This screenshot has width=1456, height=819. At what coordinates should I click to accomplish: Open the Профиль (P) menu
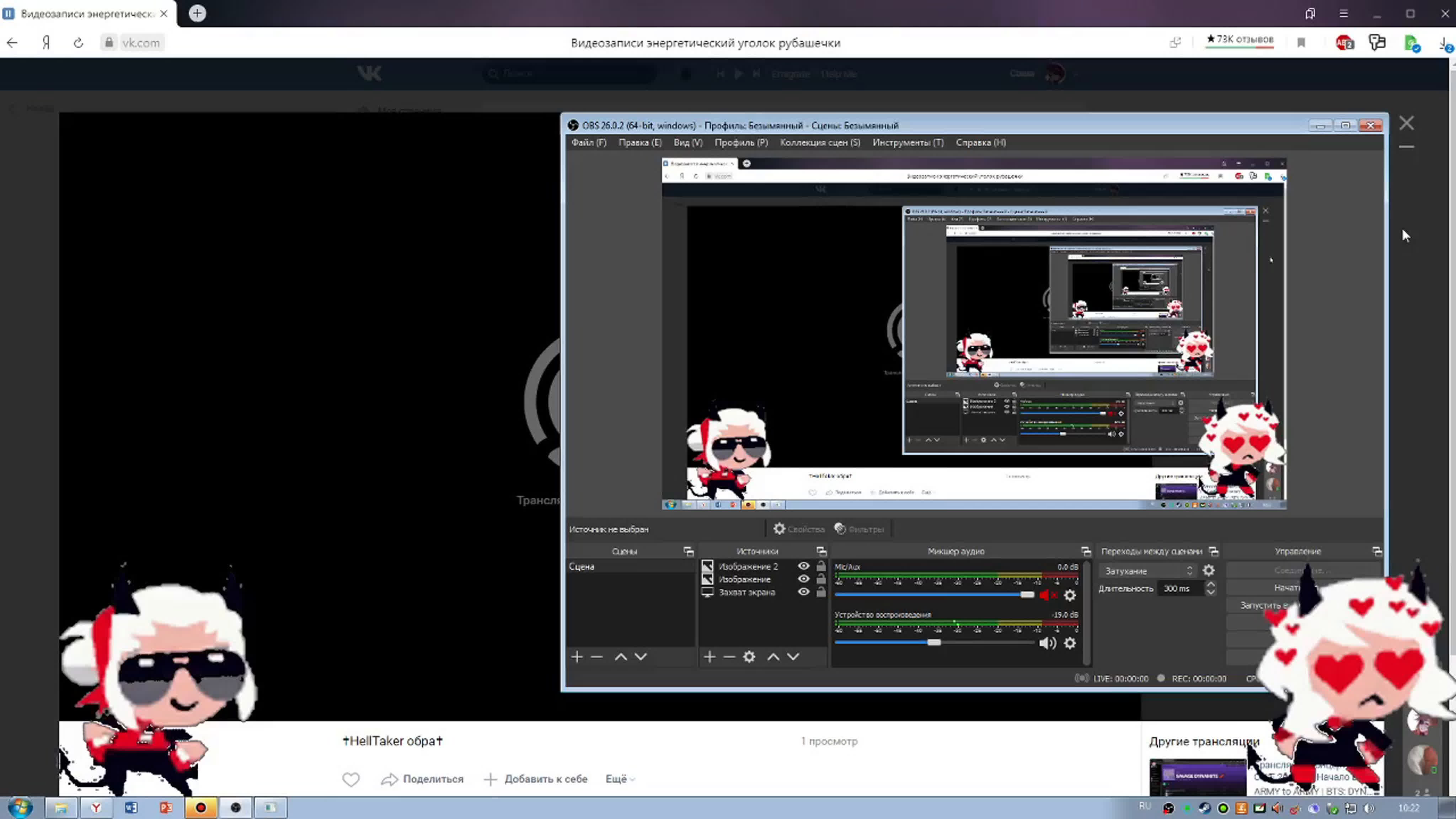point(741,143)
